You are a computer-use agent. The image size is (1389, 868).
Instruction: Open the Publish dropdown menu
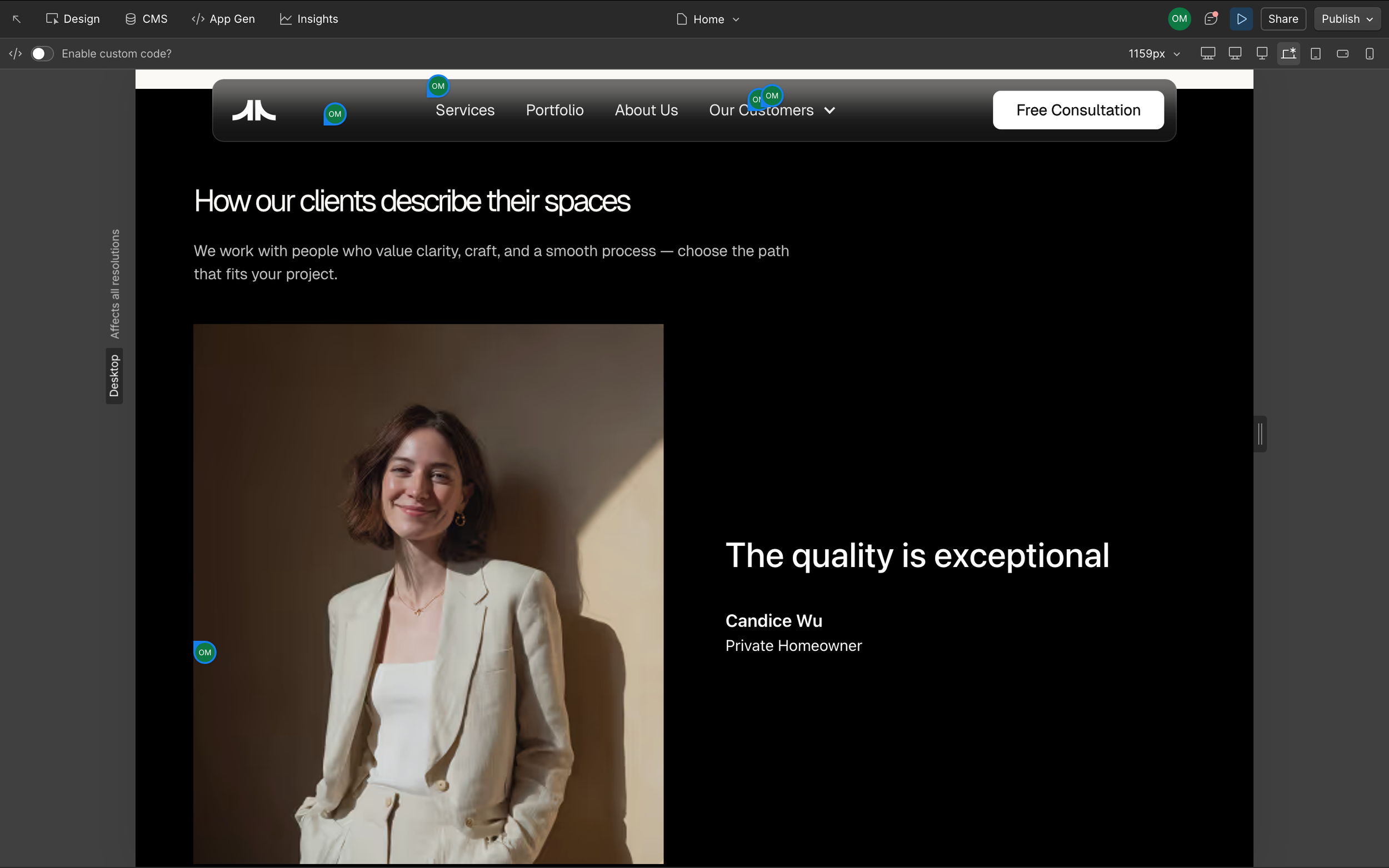pyautogui.click(x=1347, y=19)
